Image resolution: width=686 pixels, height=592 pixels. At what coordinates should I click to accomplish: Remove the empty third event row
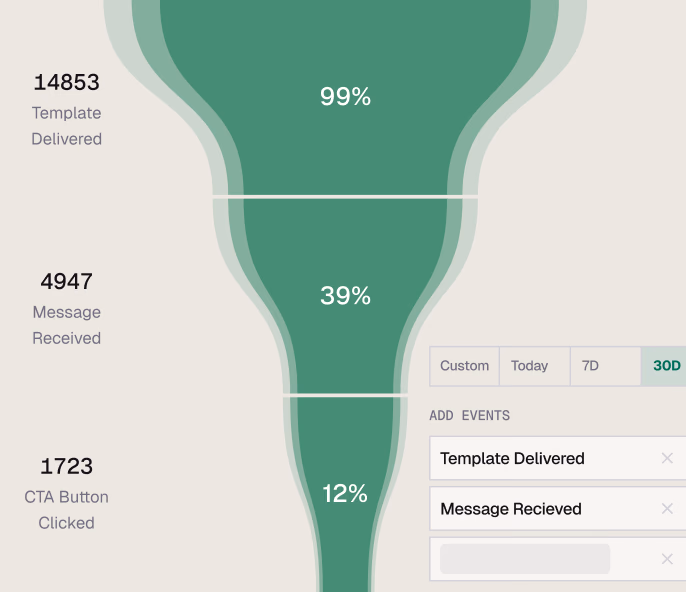click(x=667, y=559)
